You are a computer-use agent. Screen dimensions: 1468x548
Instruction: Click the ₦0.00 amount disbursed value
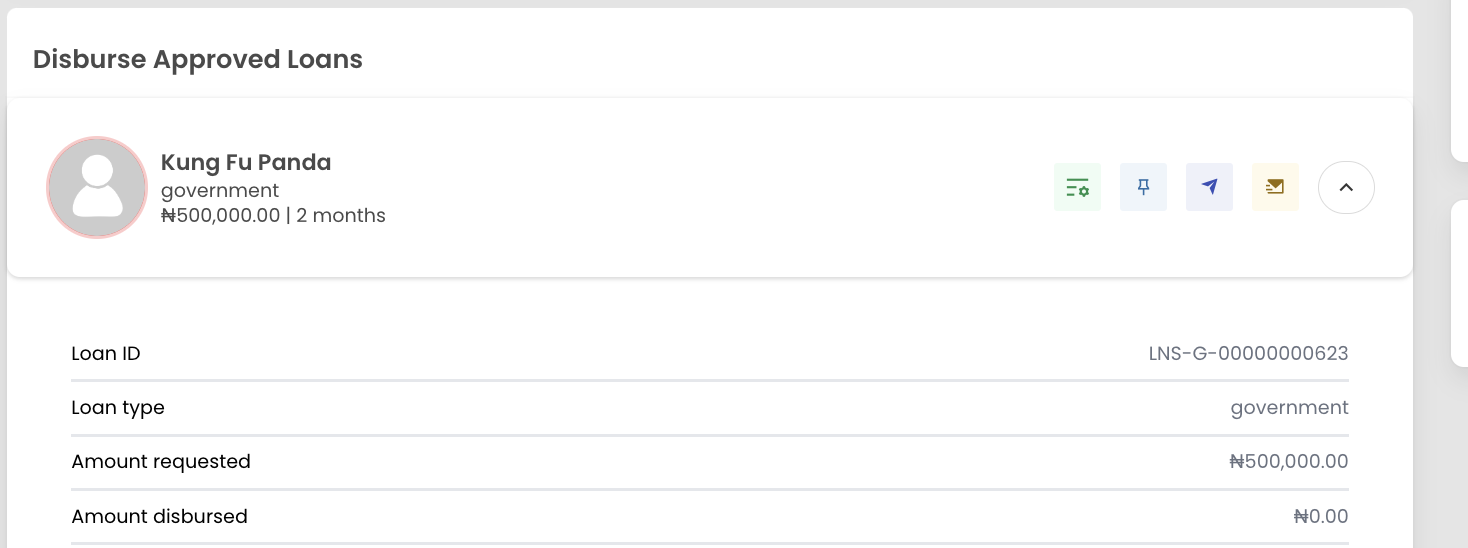click(x=1320, y=516)
